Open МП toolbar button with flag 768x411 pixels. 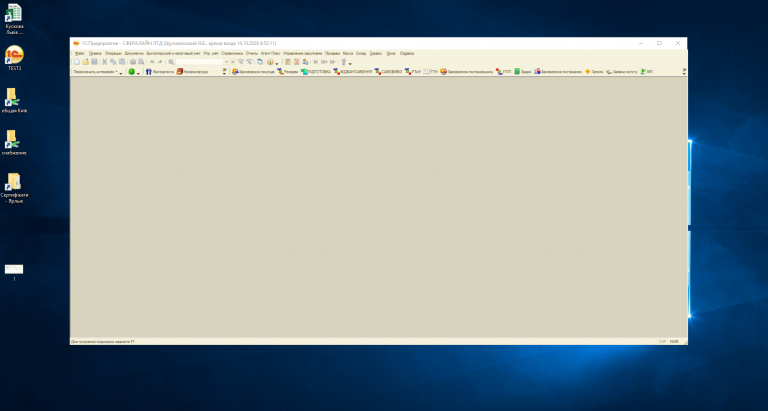tap(647, 72)
